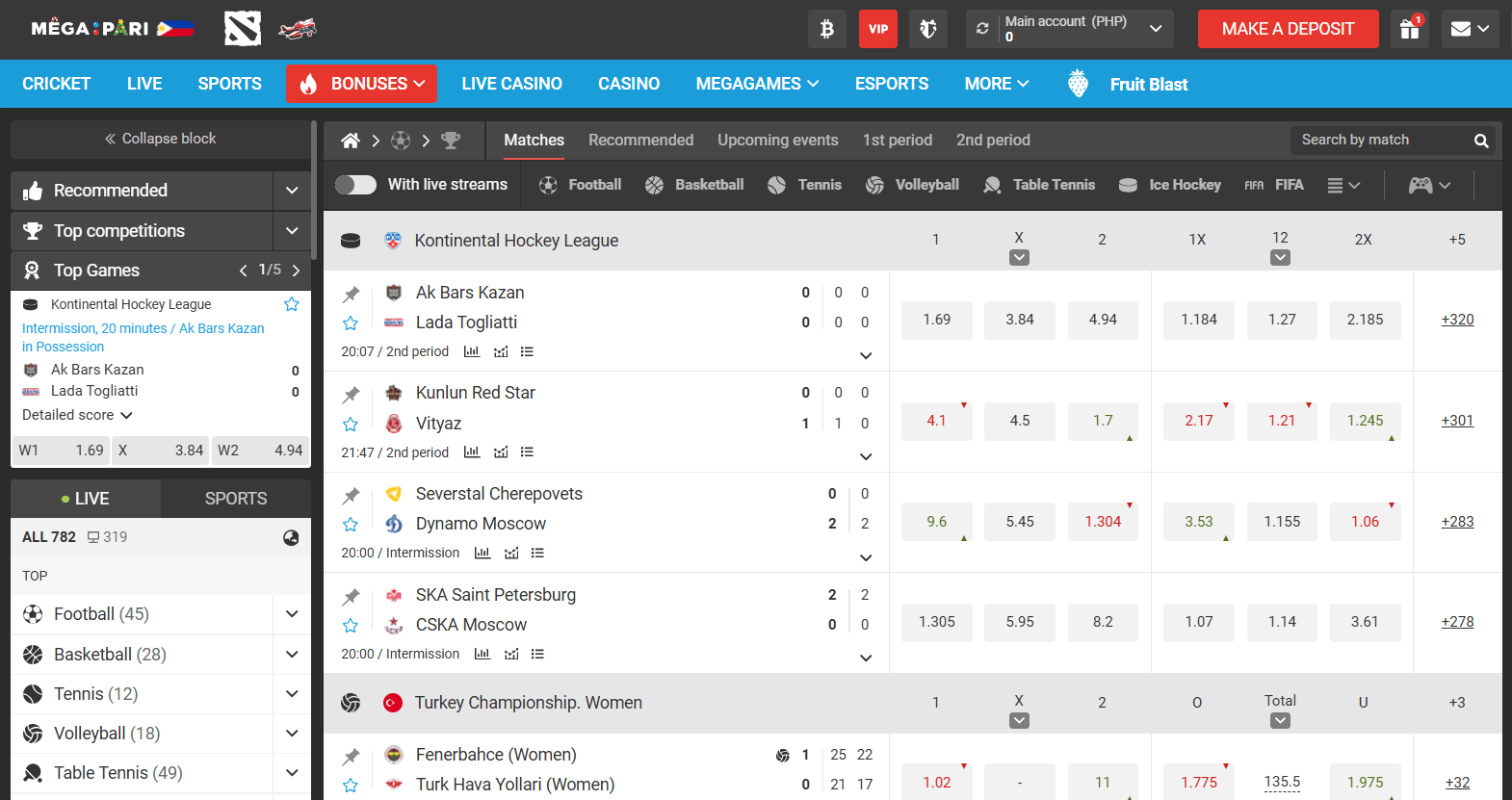
Task: Open the more sports list dropdown
Action: 1343,185
